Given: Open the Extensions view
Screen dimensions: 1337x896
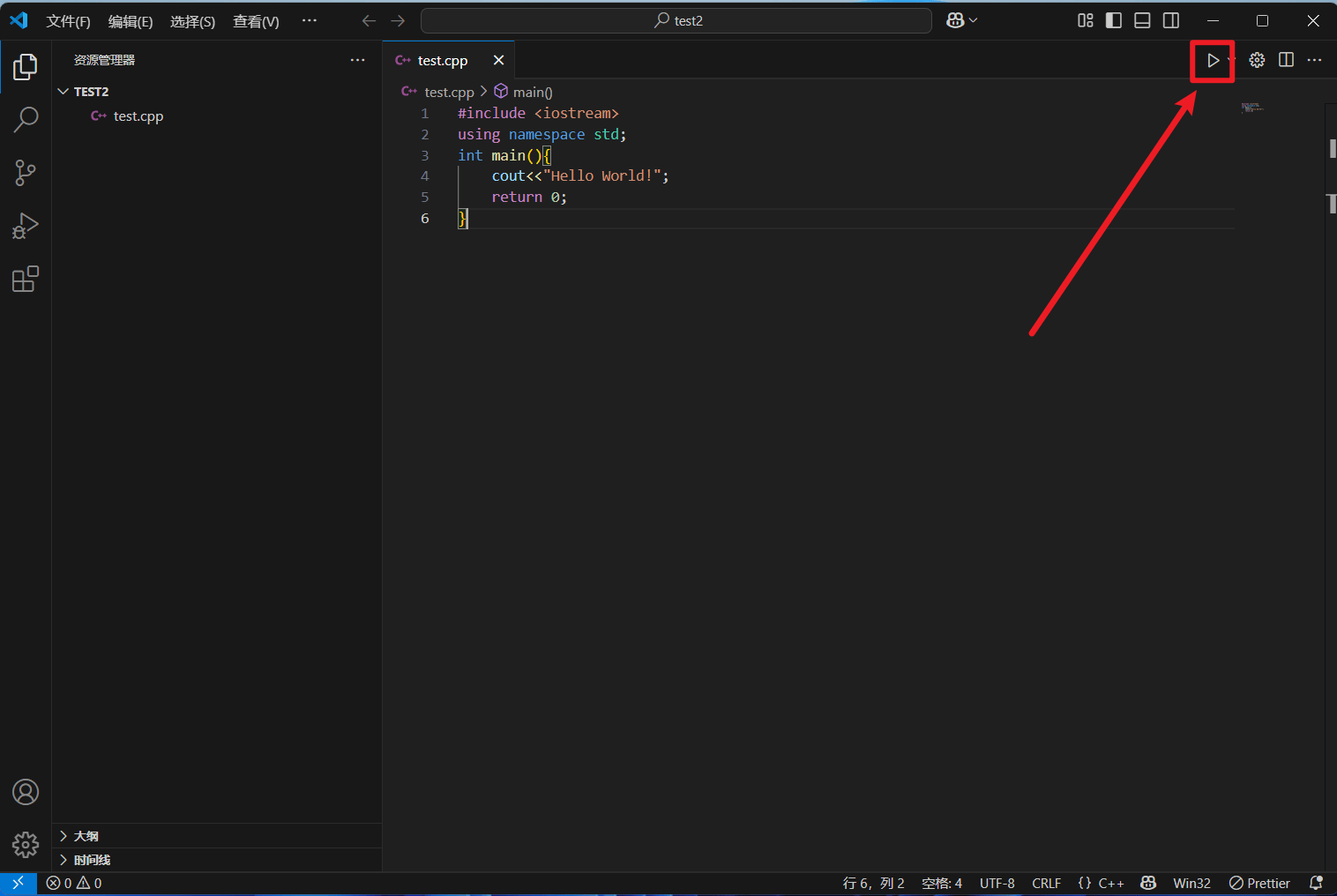Looking at the screenshot, I should 26,280.
